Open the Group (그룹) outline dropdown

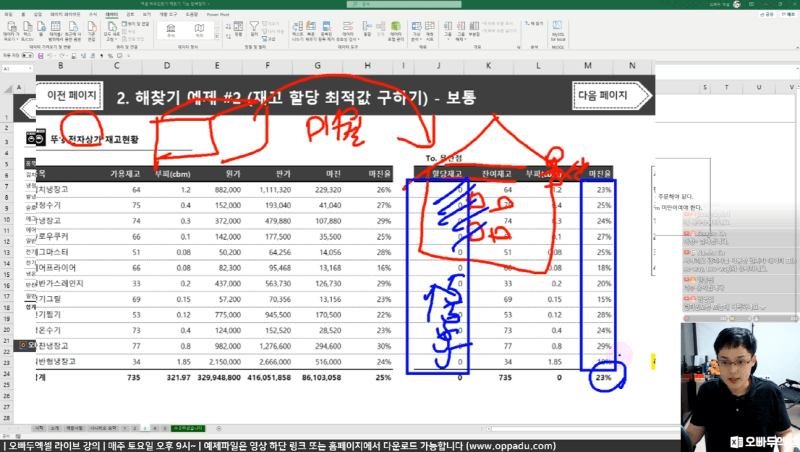click(448, 31)
